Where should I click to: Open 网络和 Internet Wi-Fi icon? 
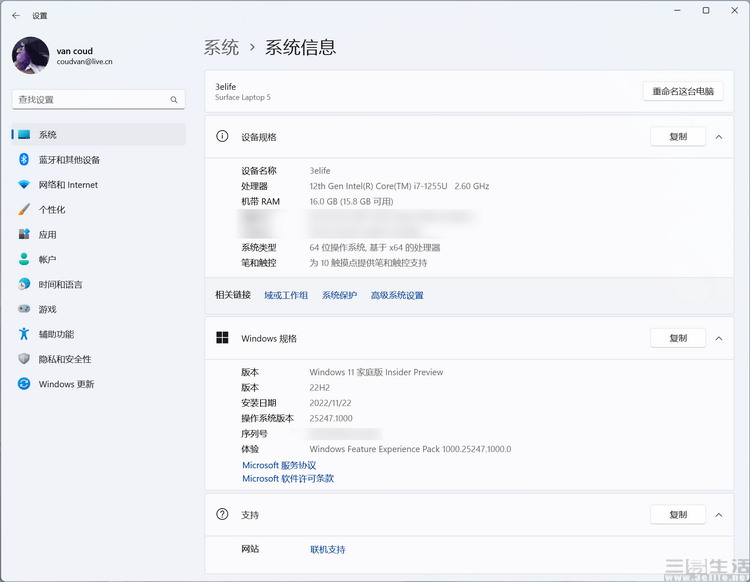coord(24,185)
